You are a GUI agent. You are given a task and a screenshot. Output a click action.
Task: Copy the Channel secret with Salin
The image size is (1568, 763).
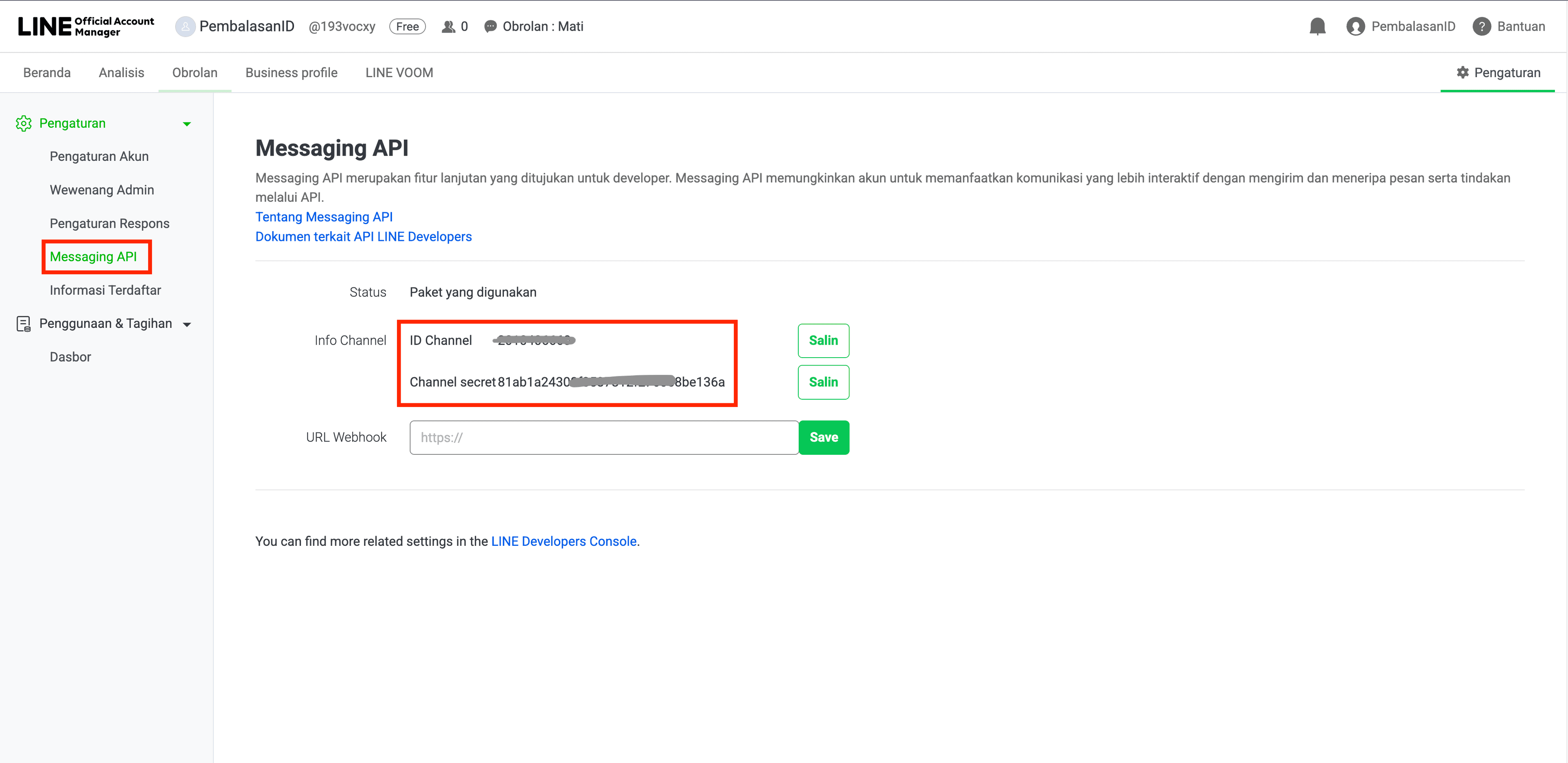pos(824,382)
